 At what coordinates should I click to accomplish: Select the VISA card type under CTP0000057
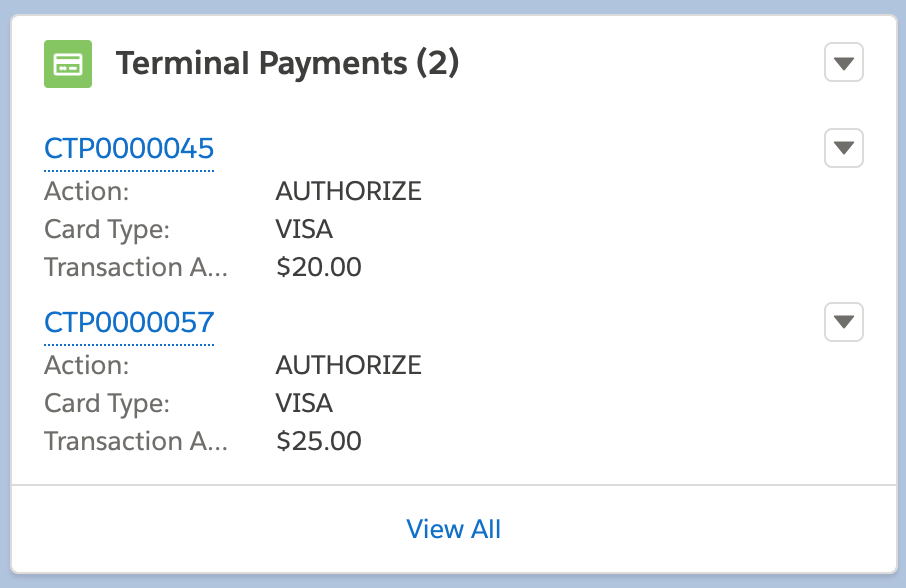coord(304,403)
